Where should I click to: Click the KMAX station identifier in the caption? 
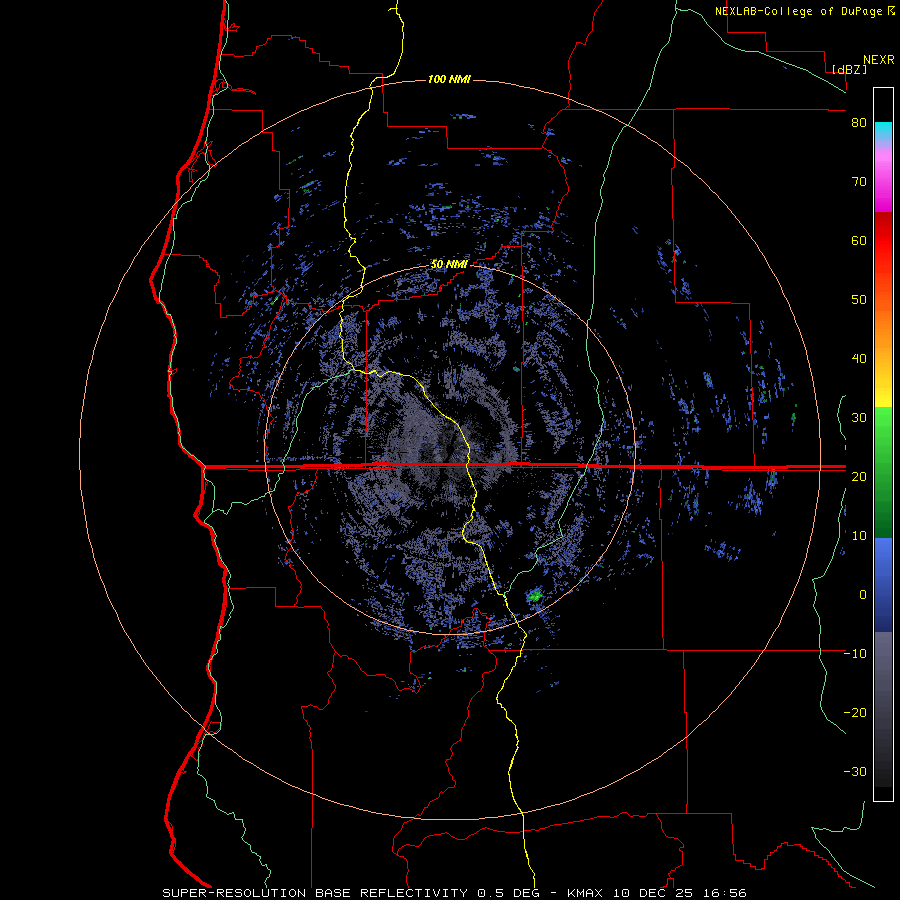[x=584, y=893]
